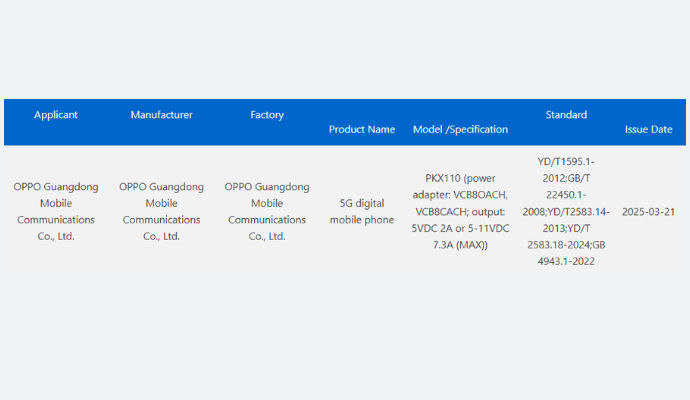This screenshot has height=400, width=690.
Task: Select the OPPO cell under Applicant
Action: click(55, 211)
